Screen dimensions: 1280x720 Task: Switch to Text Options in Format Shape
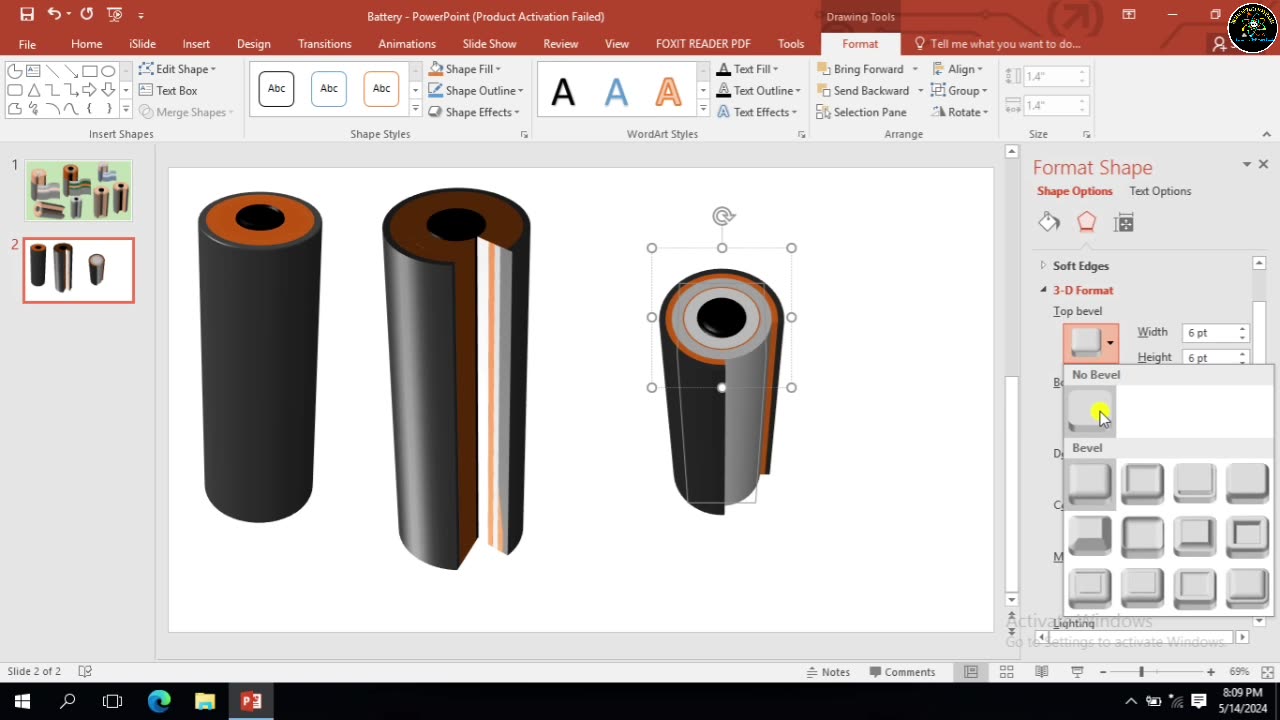tap(1160, 191)
